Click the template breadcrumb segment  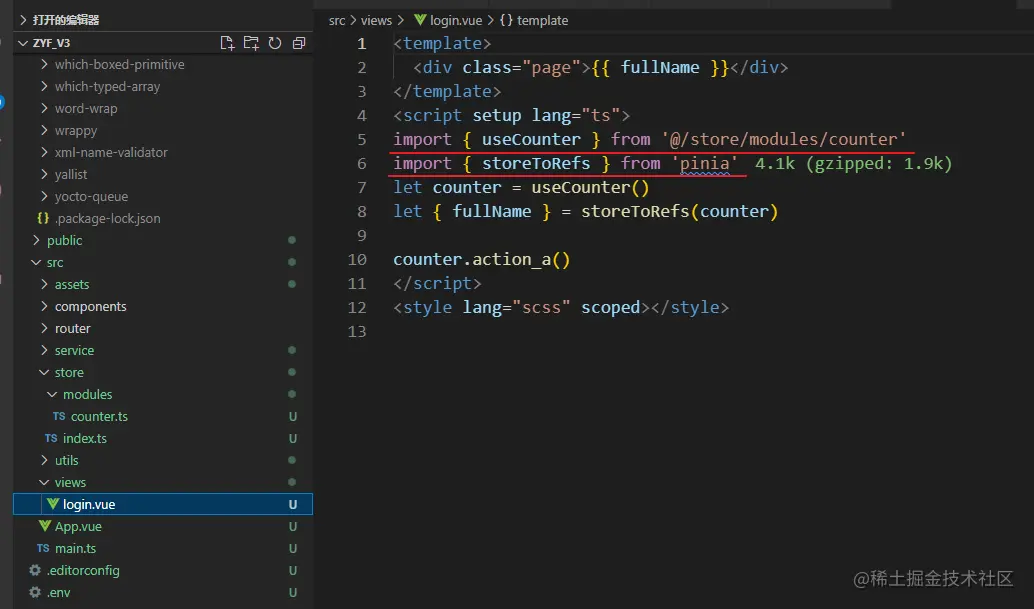[542, 20]
